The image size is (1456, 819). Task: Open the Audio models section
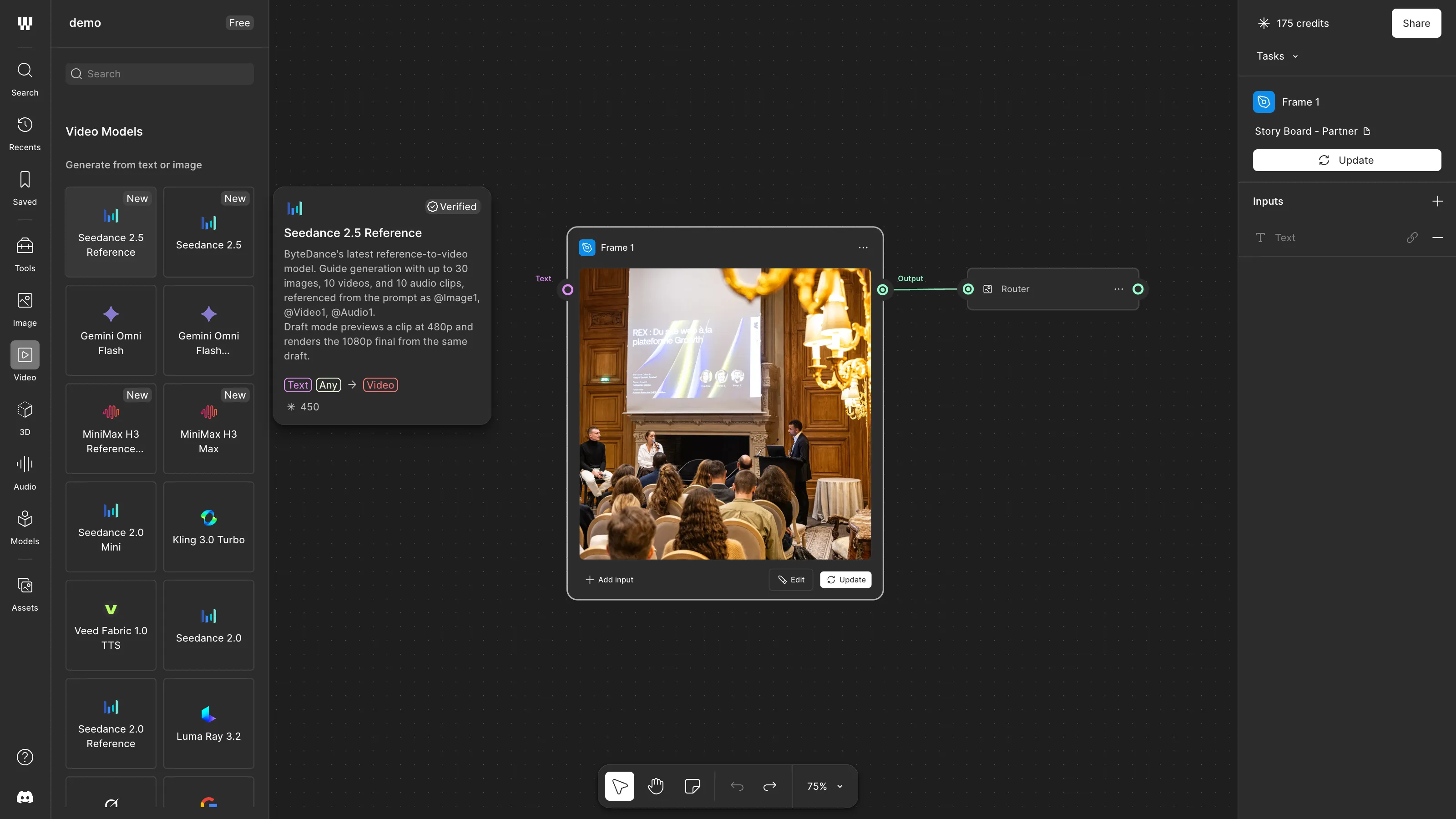[x=25, y=474]
